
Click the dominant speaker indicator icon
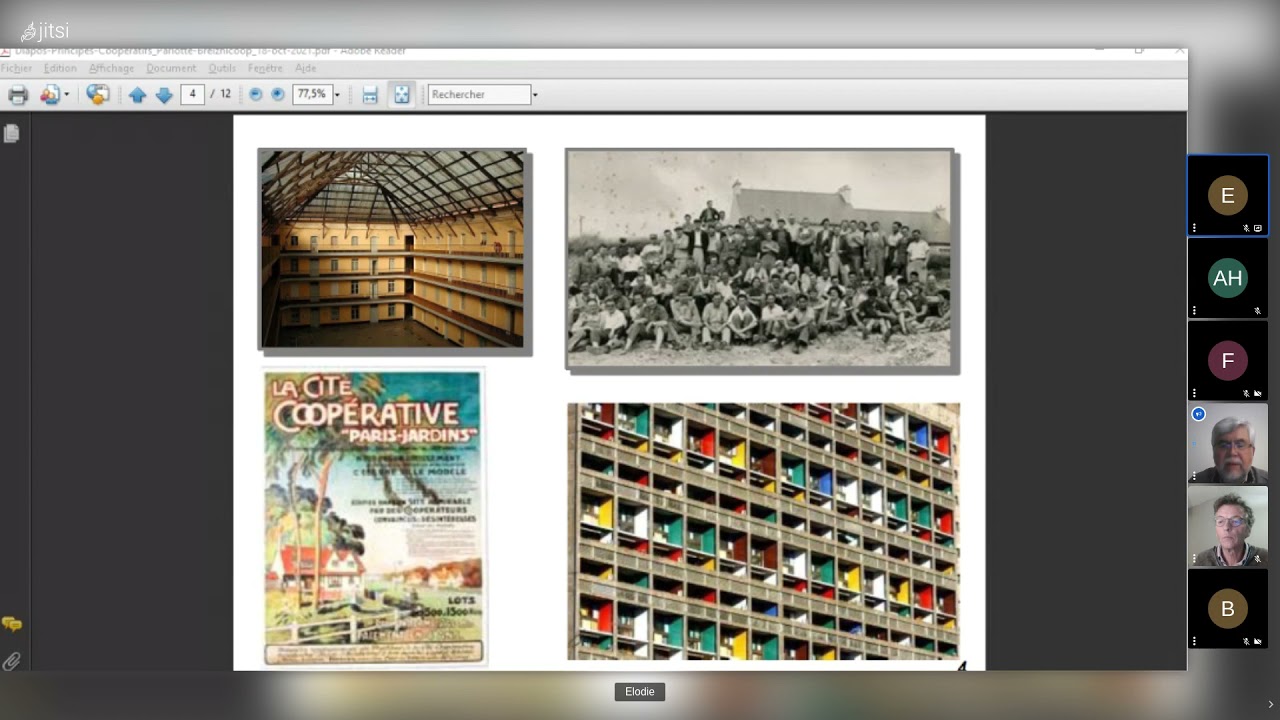(1199, 414)
